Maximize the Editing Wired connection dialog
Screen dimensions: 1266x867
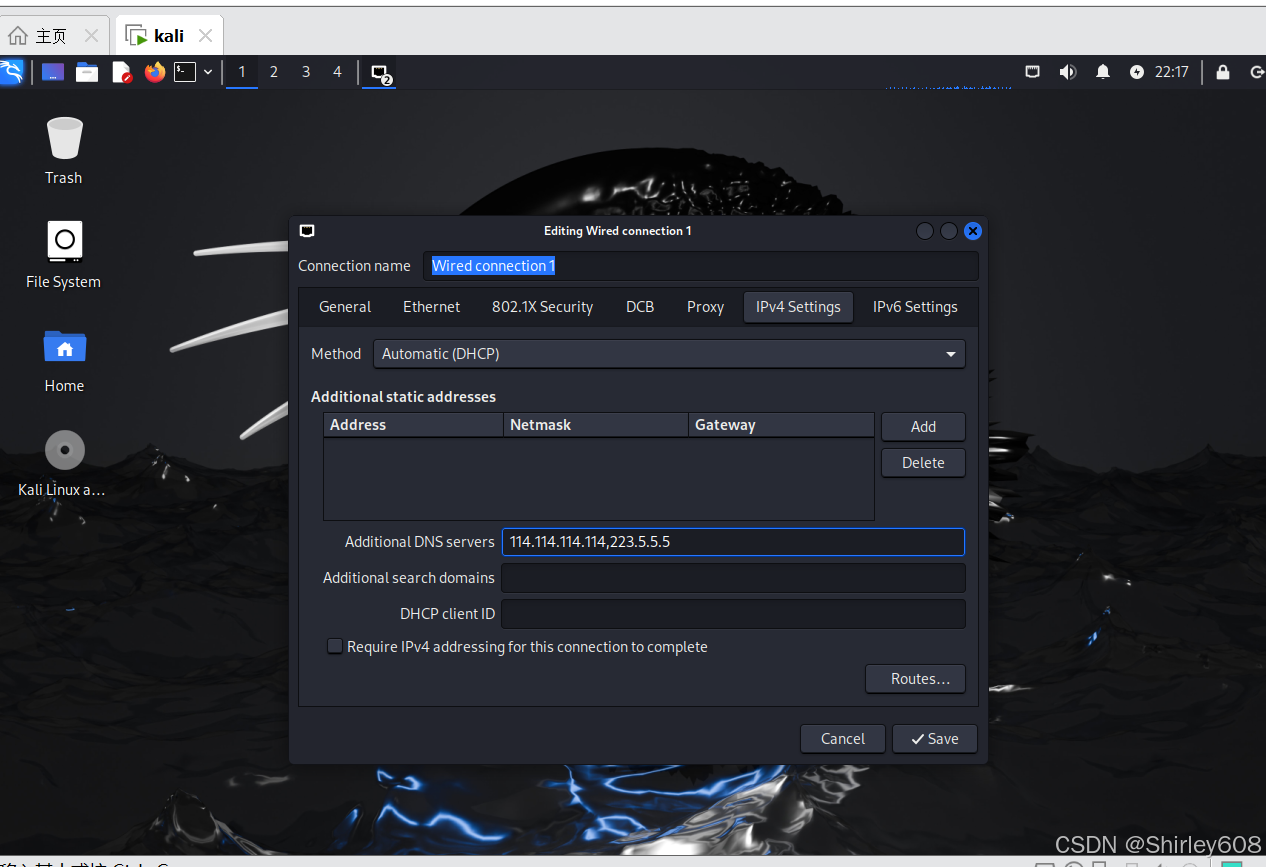(949, 231)
